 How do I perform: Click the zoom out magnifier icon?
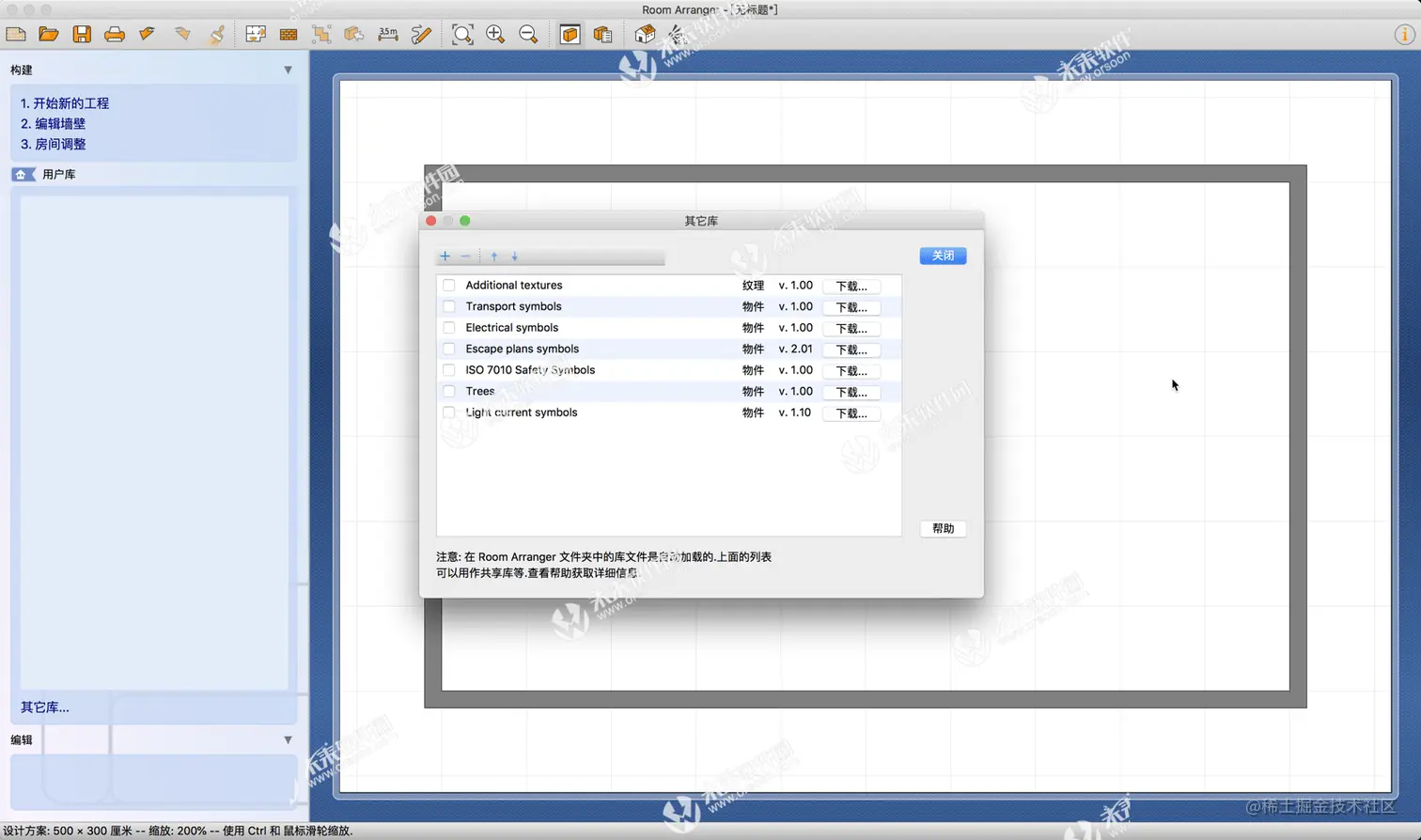pos(528,35)
